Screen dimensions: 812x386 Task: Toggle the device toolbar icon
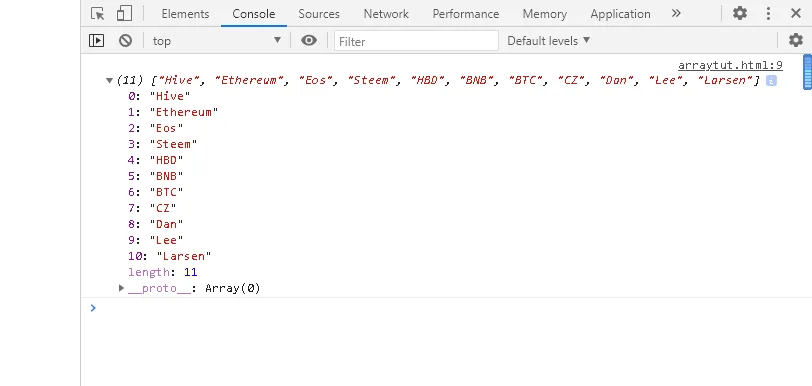tap(124, 13)
